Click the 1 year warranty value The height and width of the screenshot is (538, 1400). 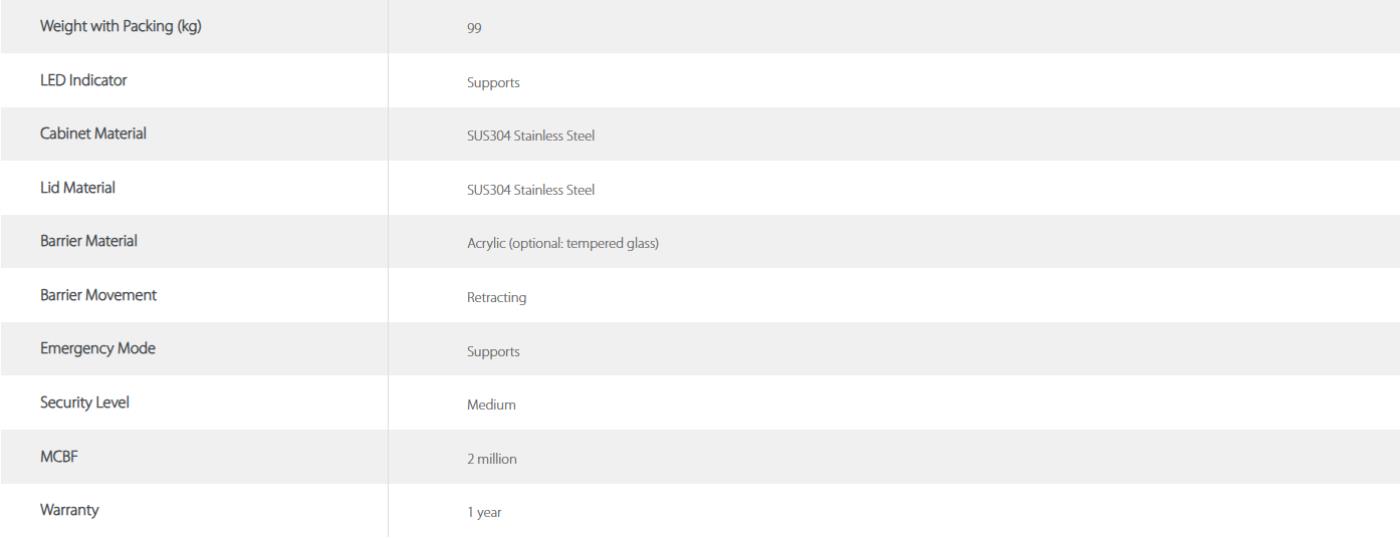[483, 515]
